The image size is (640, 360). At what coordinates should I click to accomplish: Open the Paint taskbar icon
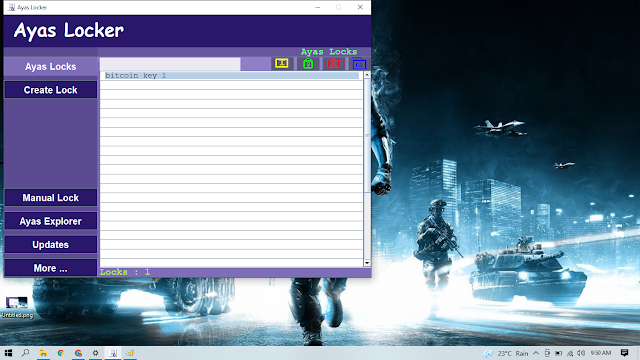[x=130, y=353]
